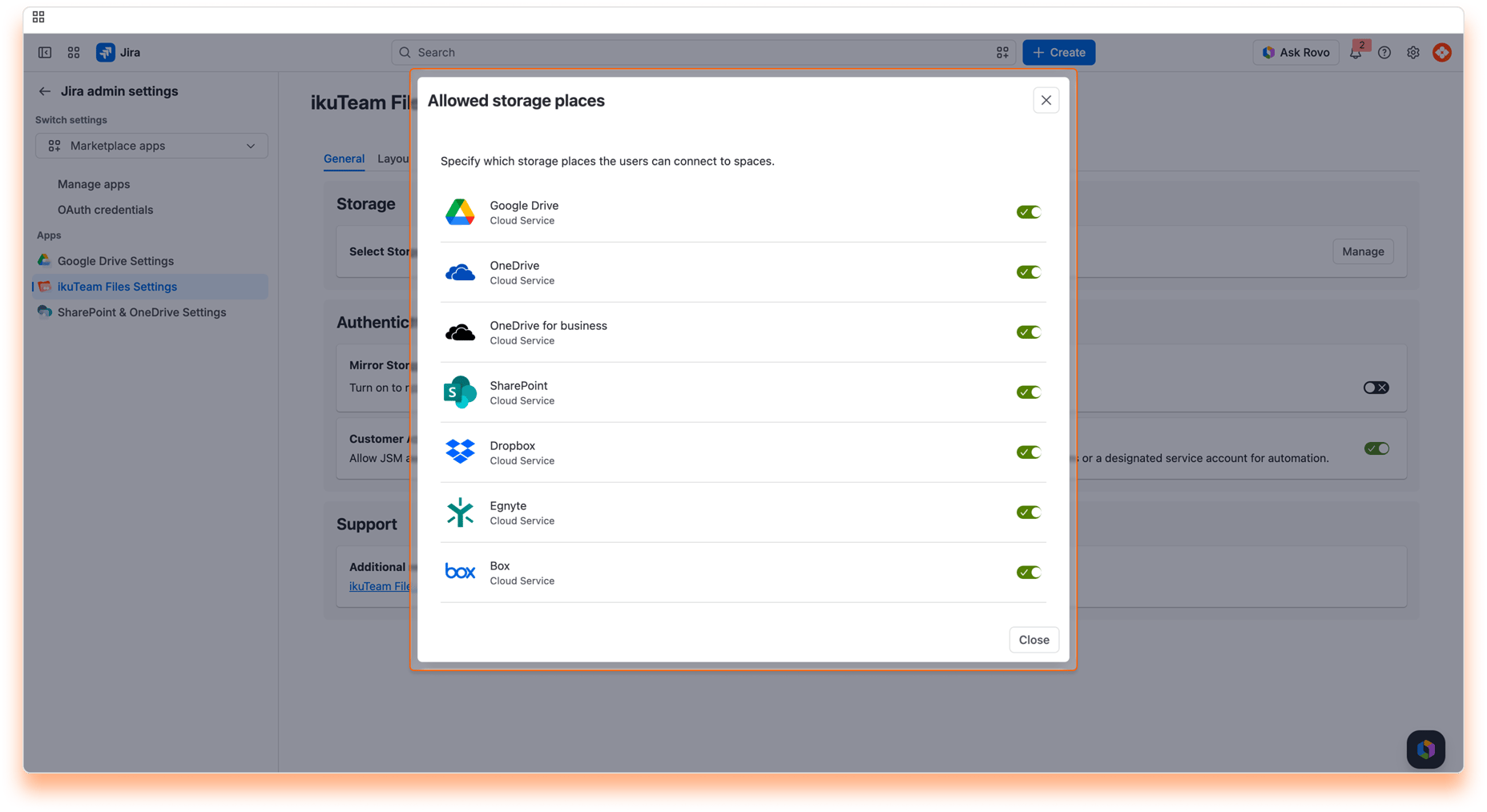Image resolution: width=1487 pixels, height=812 pixels.
Task: Click the grid icon inside the search bar
Action: coord(1002,53)
